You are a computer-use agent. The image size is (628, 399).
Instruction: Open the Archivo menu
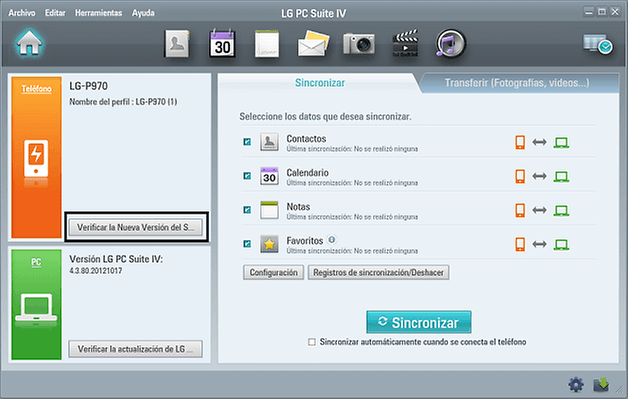22,13
